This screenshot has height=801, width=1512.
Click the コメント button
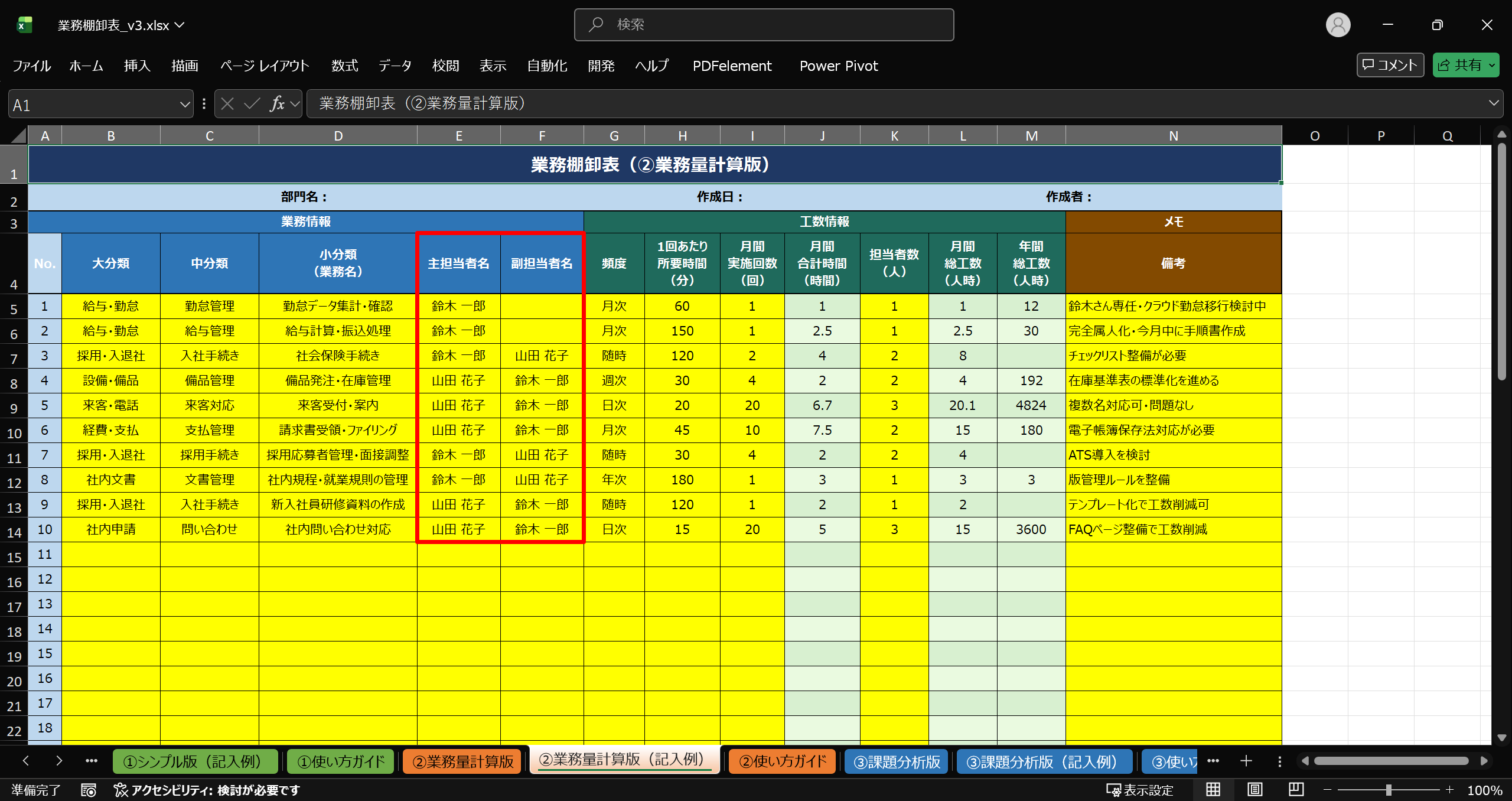tap(1390, 65)
